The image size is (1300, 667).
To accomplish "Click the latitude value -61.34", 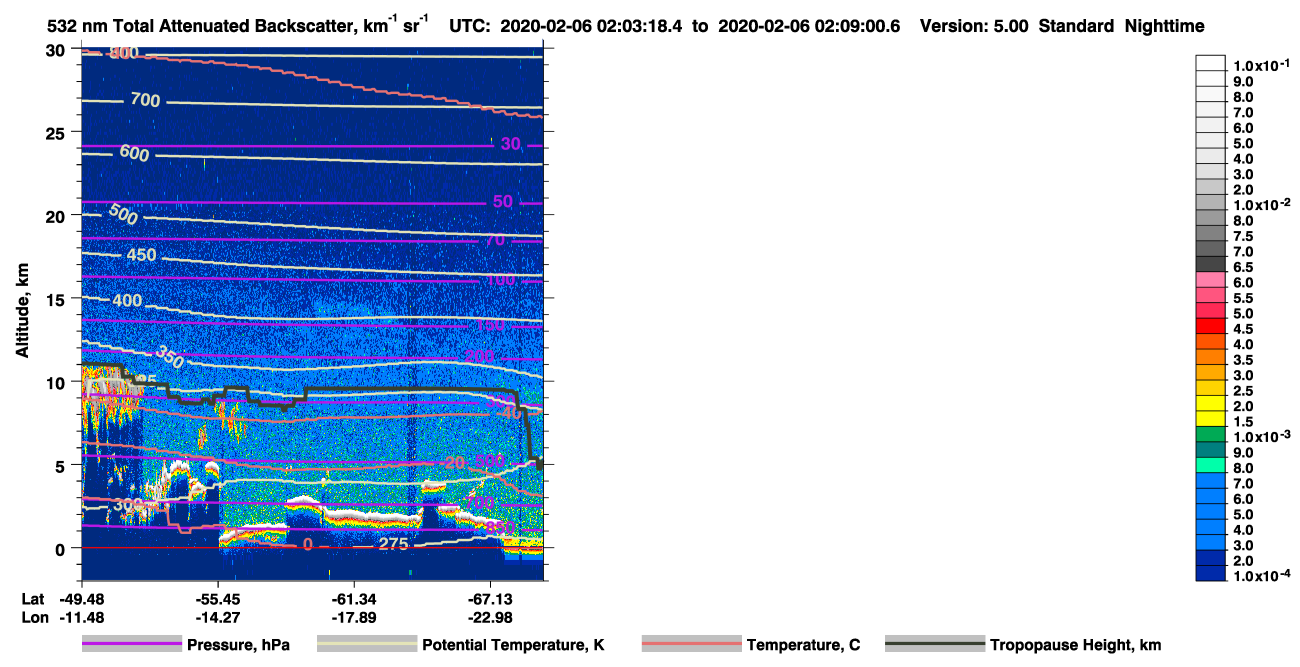I will pyautogui.click(x=354, y=598).
